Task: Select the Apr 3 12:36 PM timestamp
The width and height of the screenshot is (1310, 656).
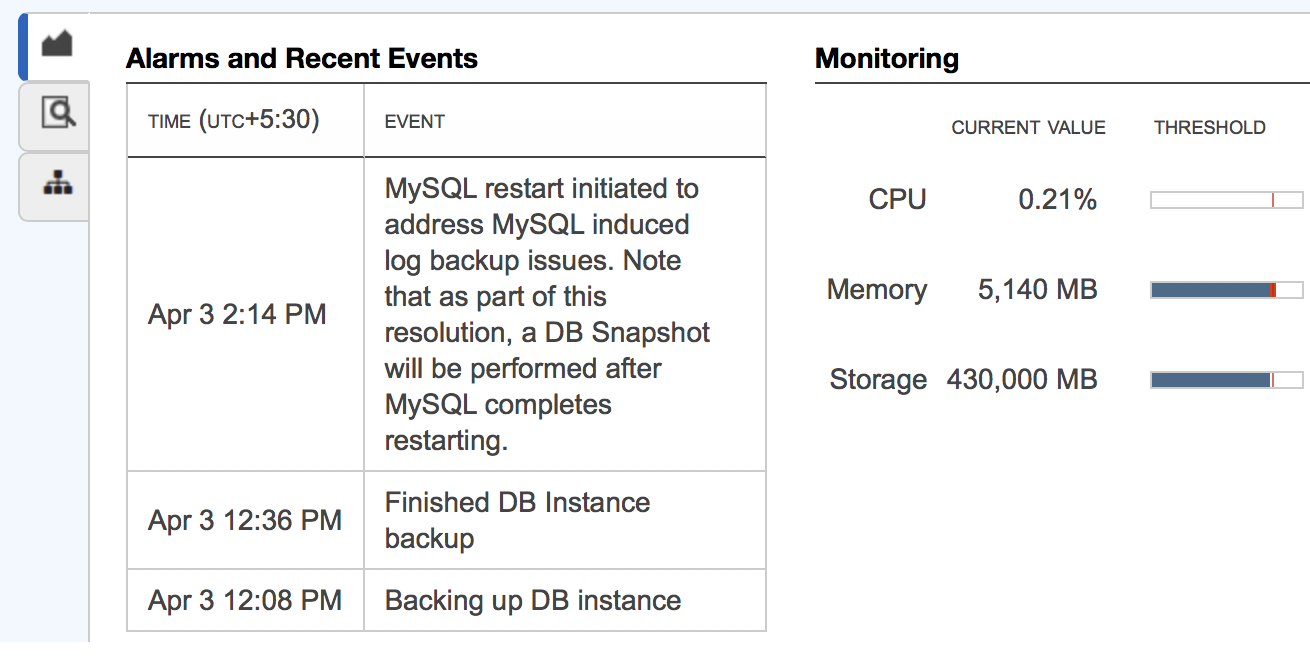Action: tap(245, 520)
